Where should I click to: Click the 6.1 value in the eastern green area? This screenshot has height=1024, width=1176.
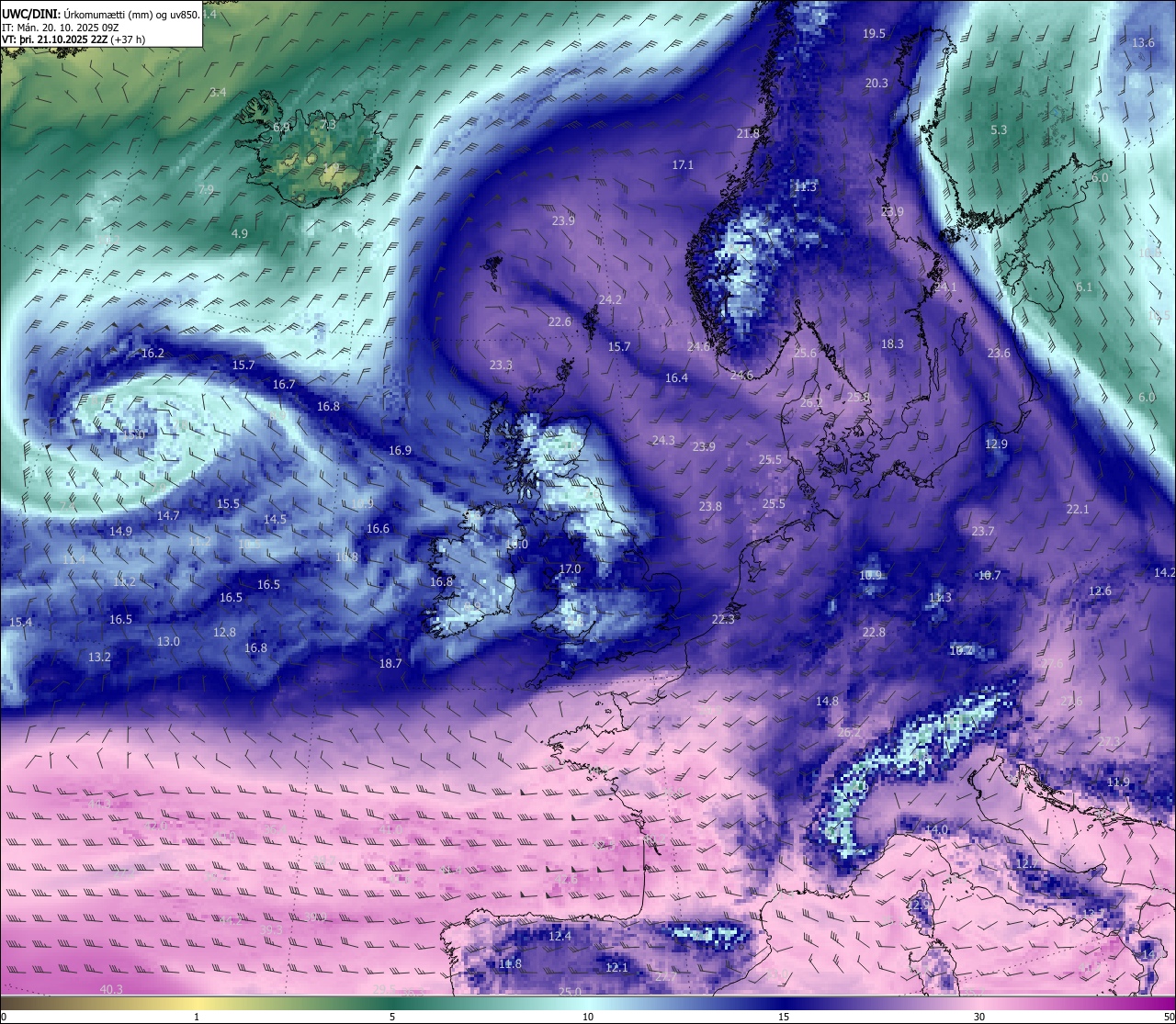pos(1084,287)
